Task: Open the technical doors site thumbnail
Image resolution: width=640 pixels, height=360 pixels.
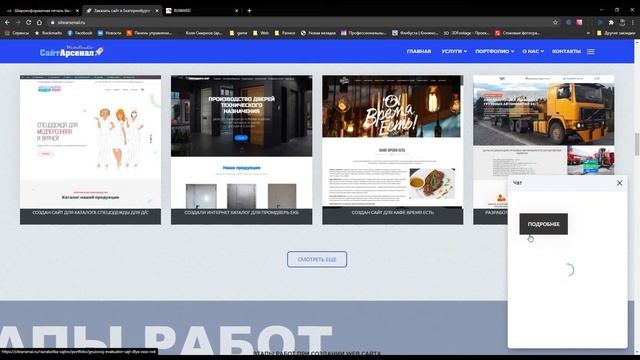Action: (242, 142)
